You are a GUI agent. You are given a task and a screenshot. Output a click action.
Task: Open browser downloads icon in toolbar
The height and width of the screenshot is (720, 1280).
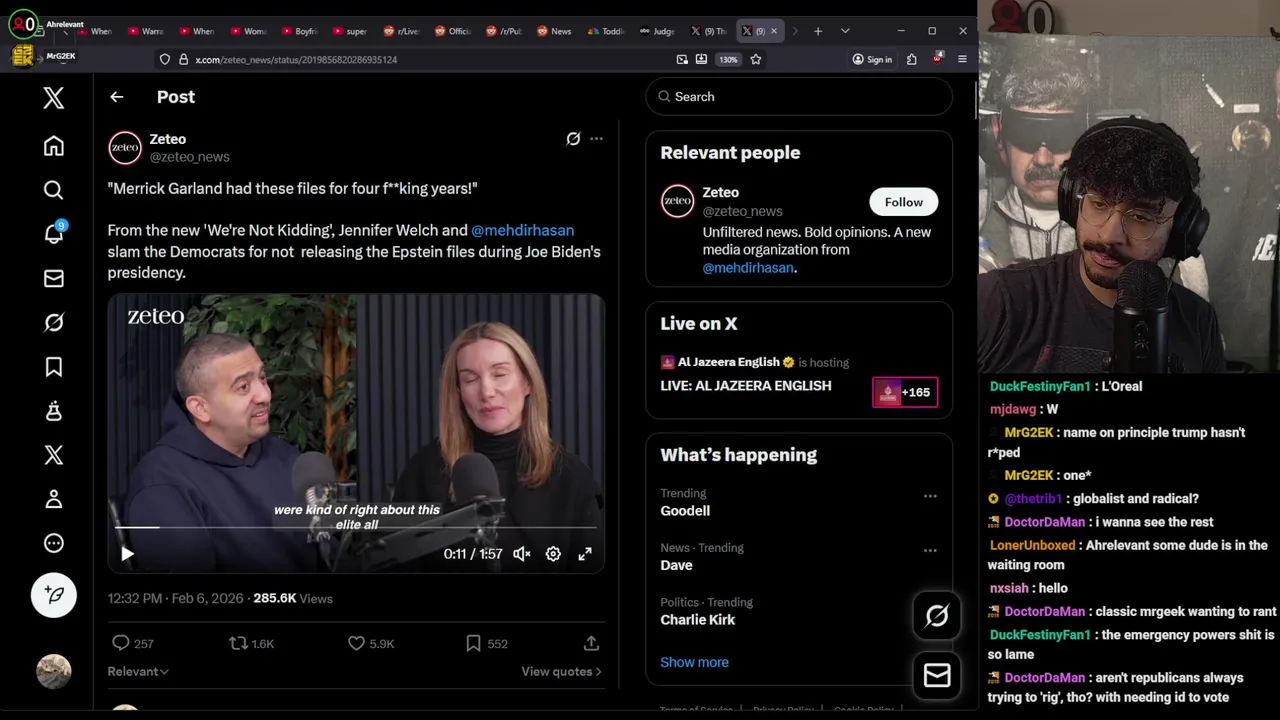tap(701, 59)
